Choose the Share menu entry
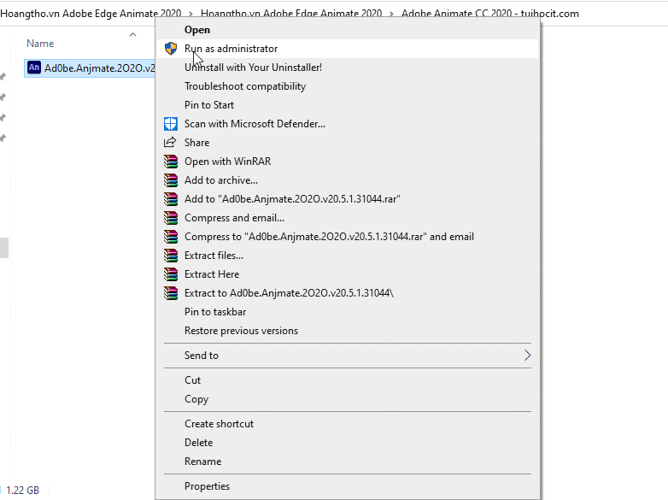The image size is (668, 500). 348,143
